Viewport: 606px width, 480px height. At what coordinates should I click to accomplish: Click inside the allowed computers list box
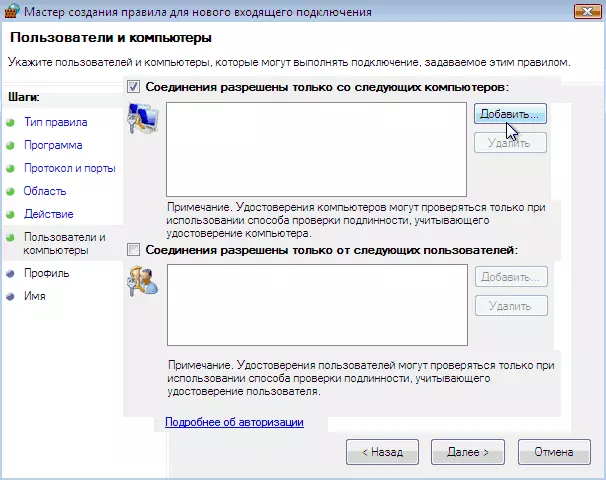pyautogui.click(x=317, y=150)
